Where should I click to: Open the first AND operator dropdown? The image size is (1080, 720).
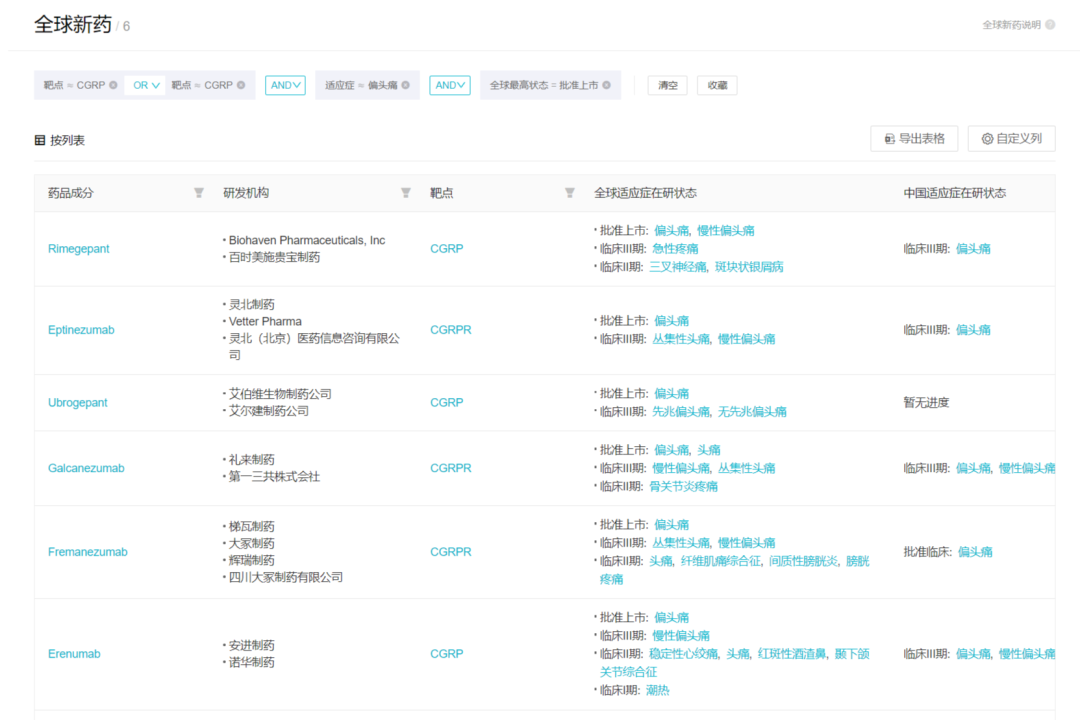point(285,85)
